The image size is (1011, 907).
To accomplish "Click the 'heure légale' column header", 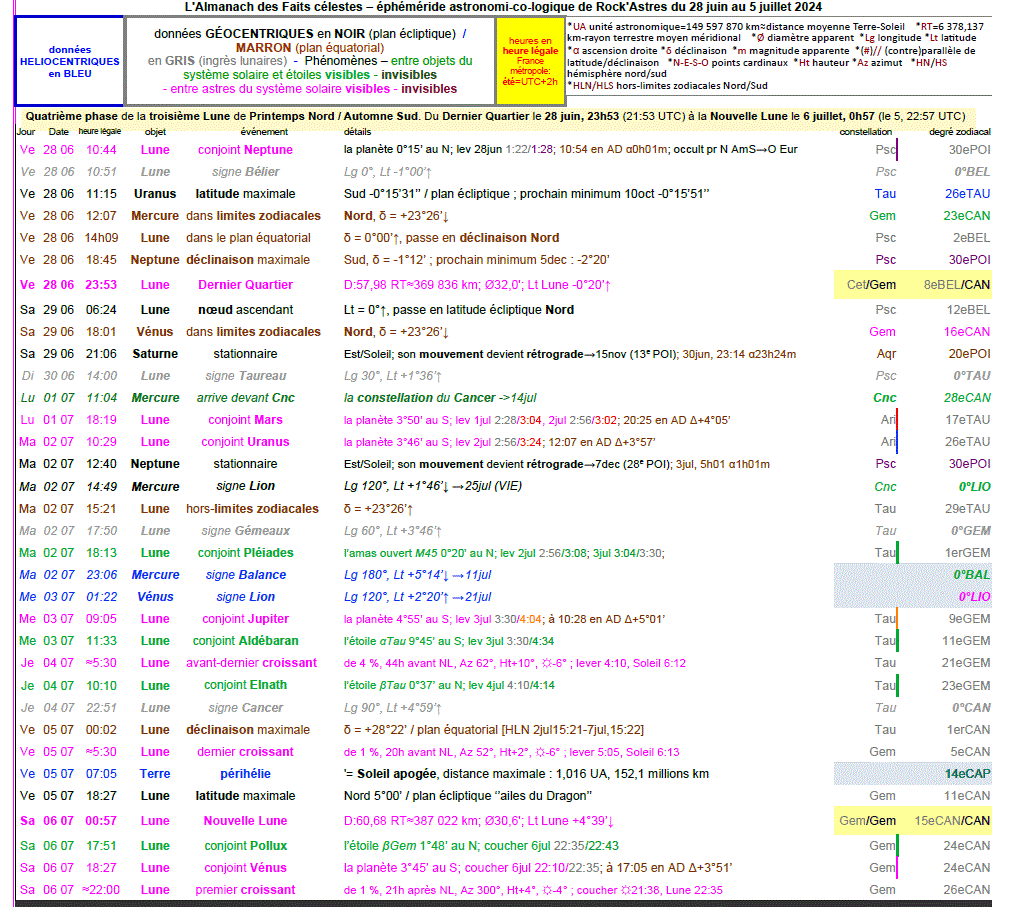I will pos(99,132).
